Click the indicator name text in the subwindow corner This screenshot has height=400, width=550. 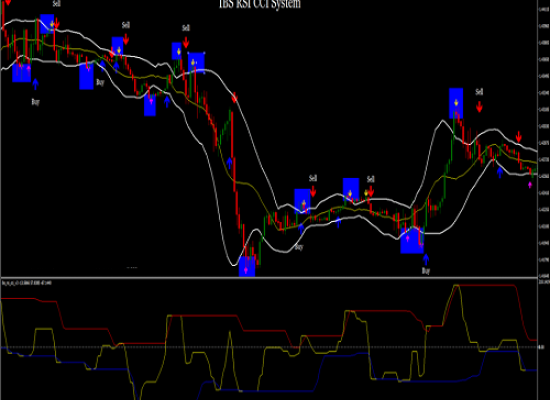point(27,283)
